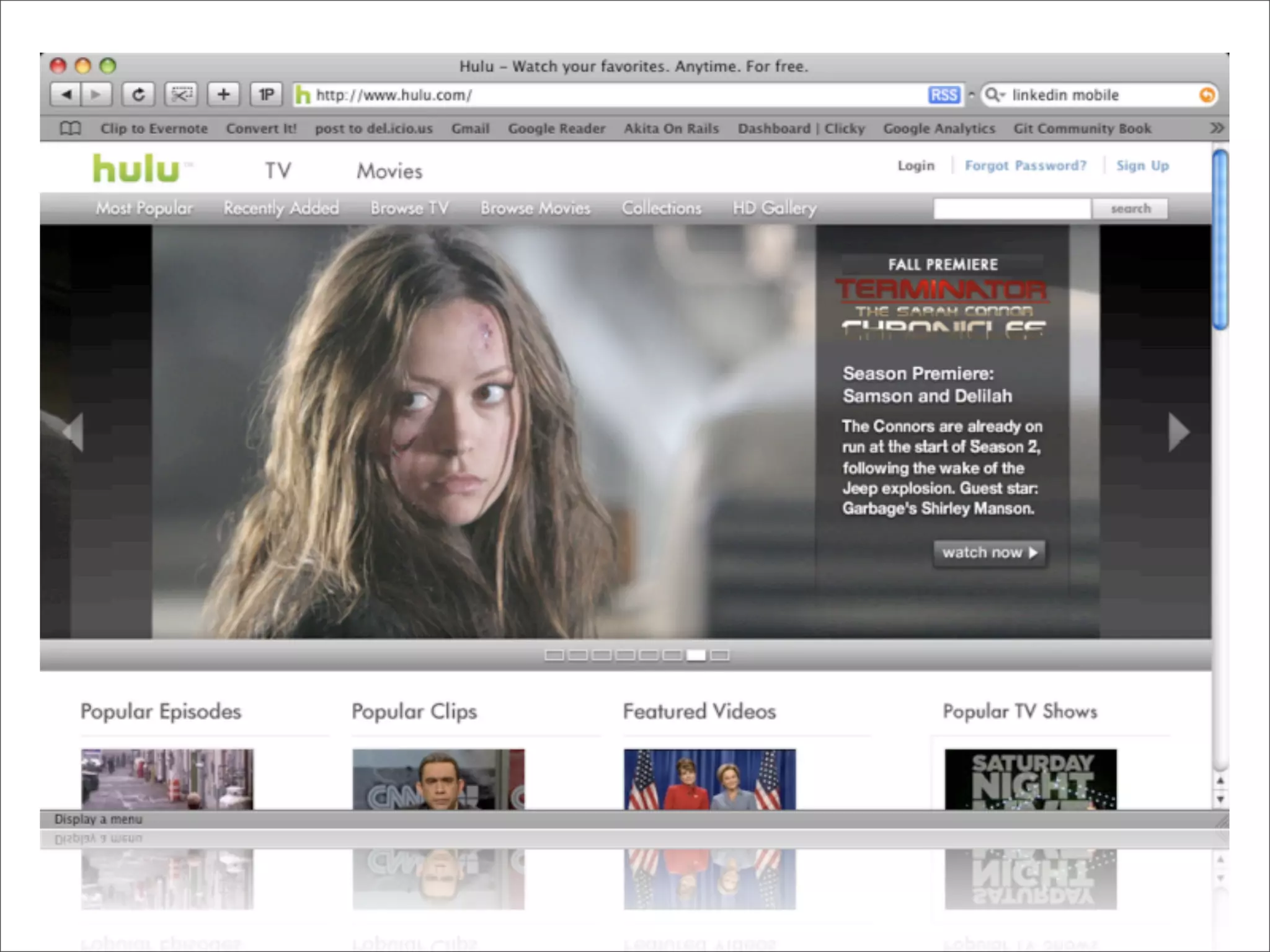The height and width of the screenshot is (952, 1270).
Task: Open search engine dropdown in search field
Action: [x=995, y=95]
